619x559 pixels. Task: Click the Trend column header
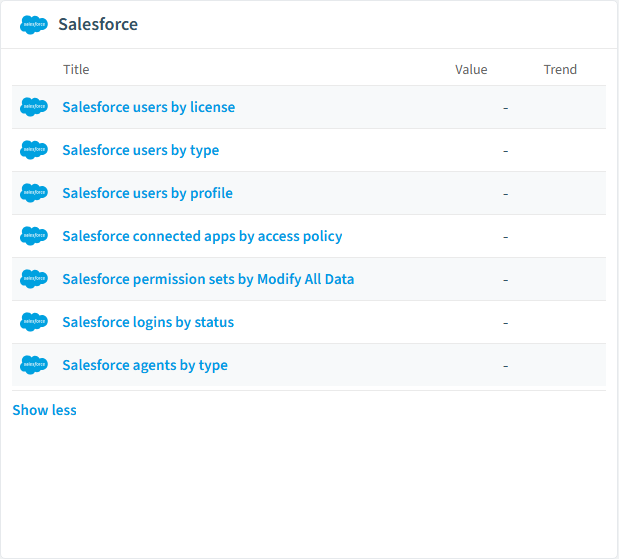(x=560, y=69)
